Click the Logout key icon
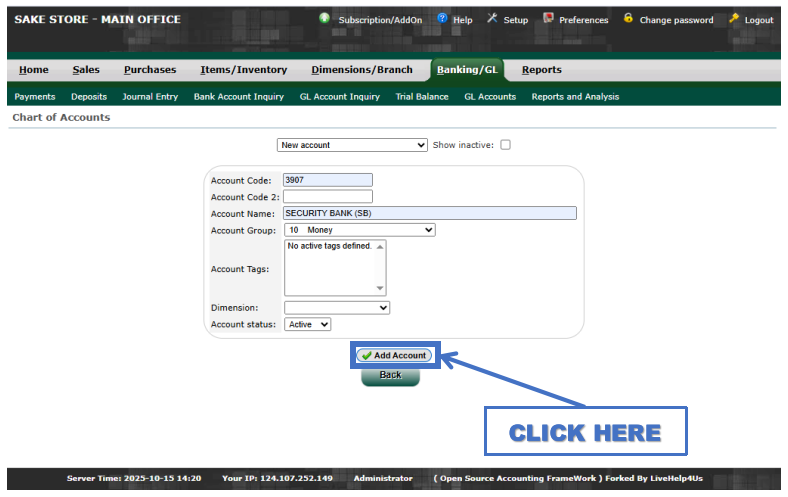 (x=734, y=19)
